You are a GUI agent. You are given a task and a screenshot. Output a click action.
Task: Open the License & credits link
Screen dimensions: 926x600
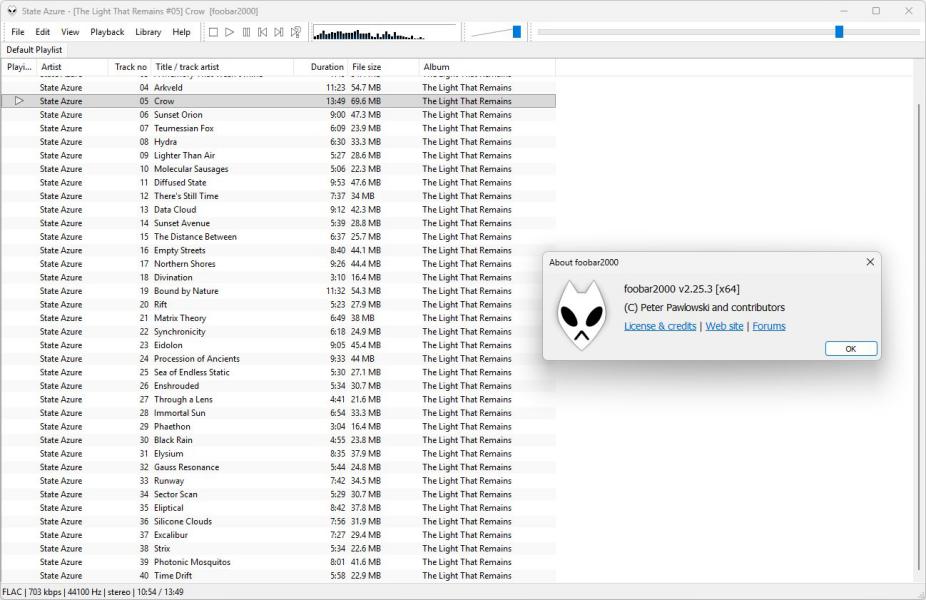[x=660, y=326]
